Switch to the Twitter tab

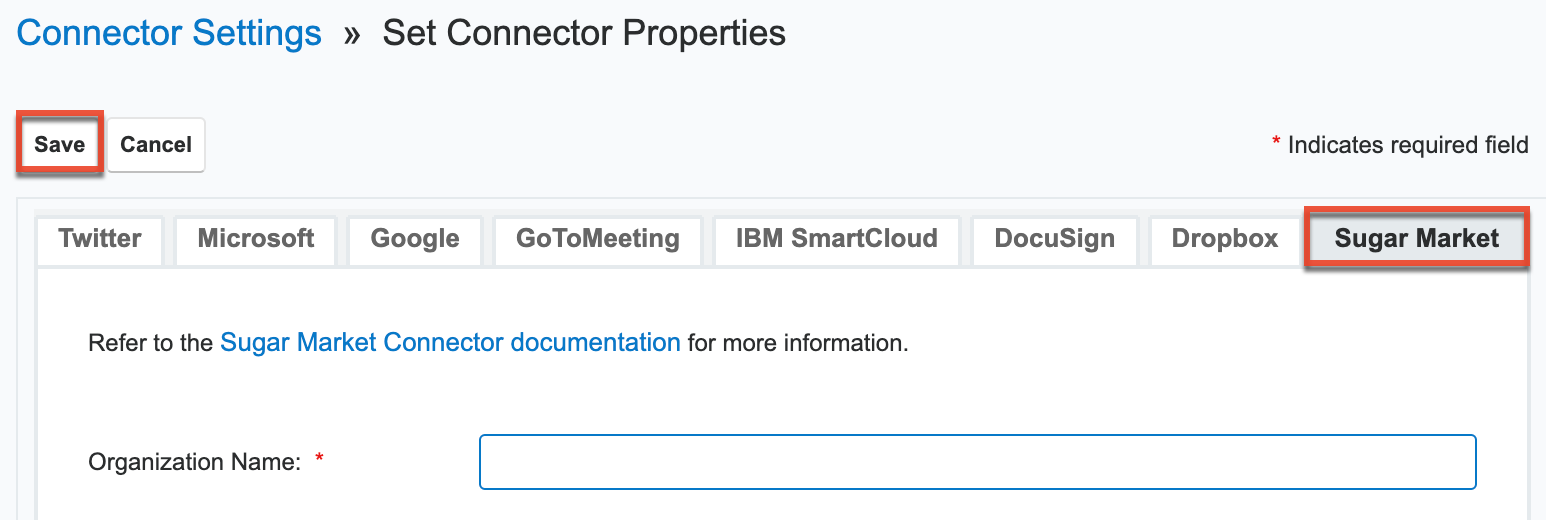(100, 239)
